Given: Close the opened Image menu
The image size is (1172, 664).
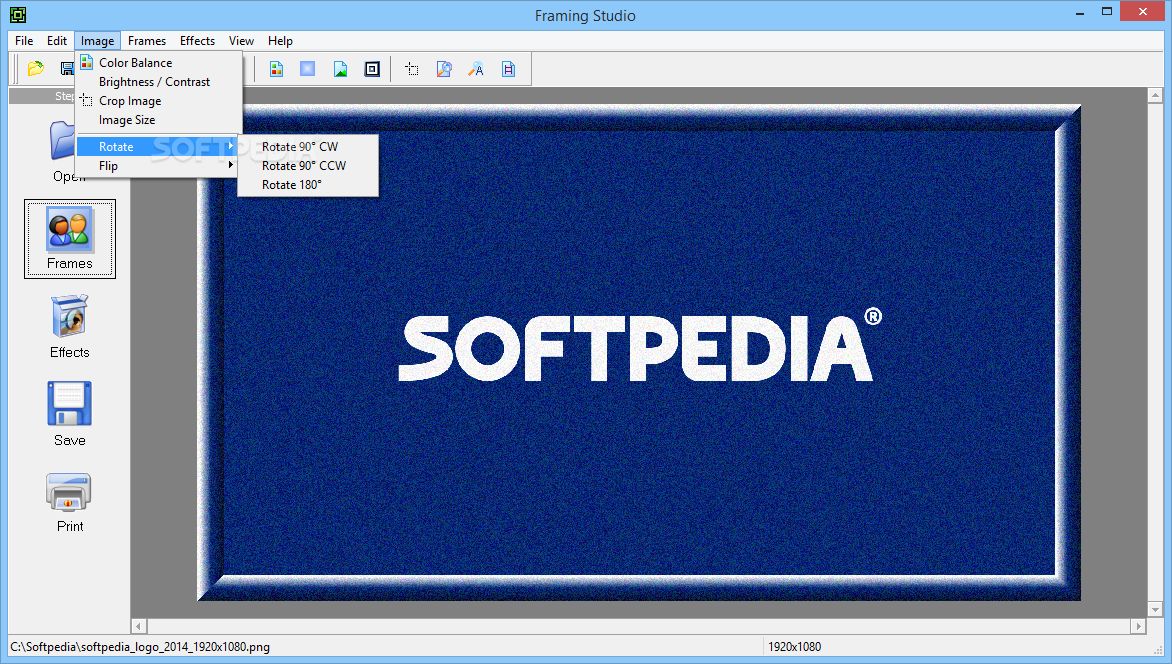Looking at the screenshot, I should [97, 41].
